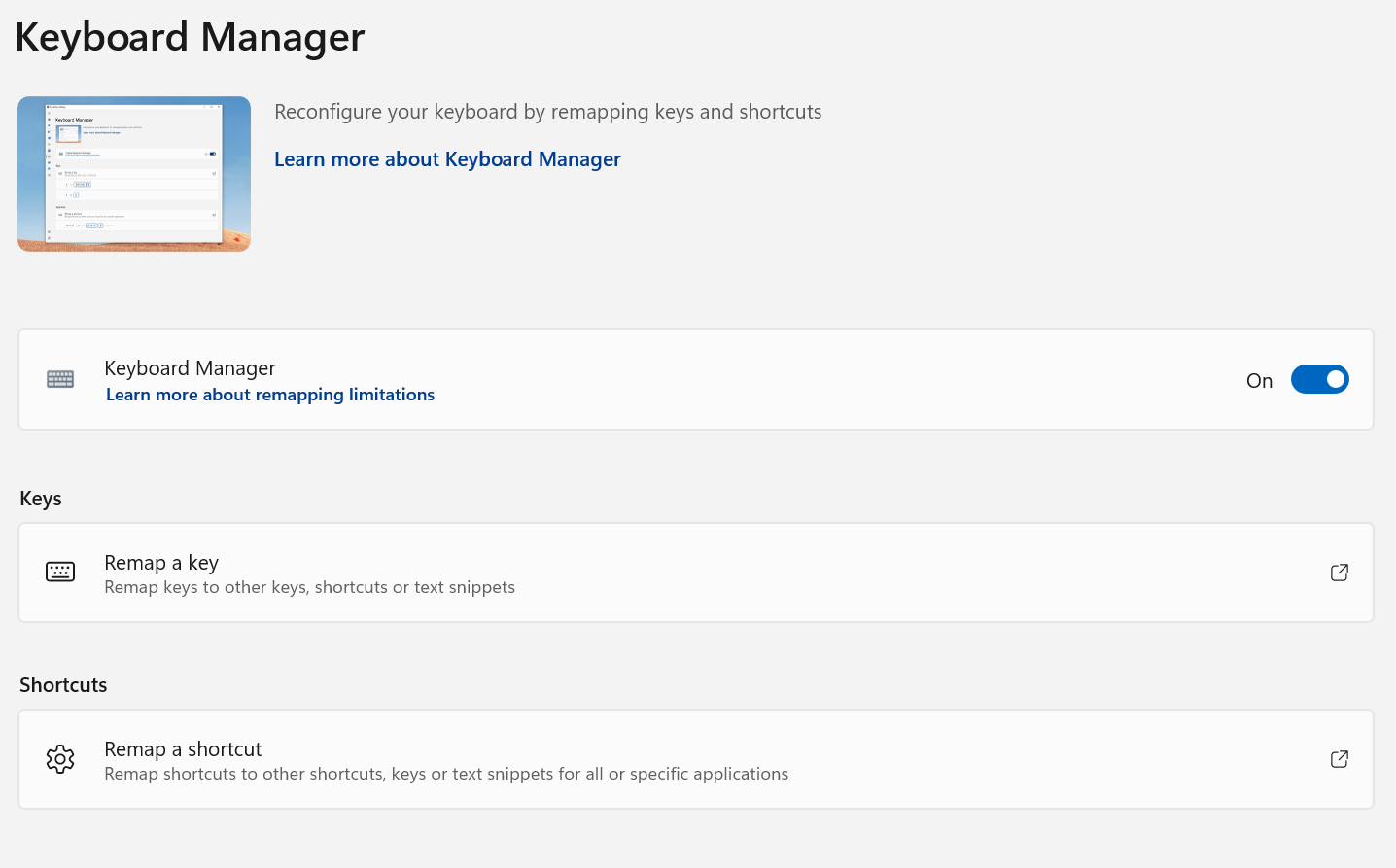Click the On label beside the toggle
This screenshot has width=1396, height=868.
[1259, 381]
